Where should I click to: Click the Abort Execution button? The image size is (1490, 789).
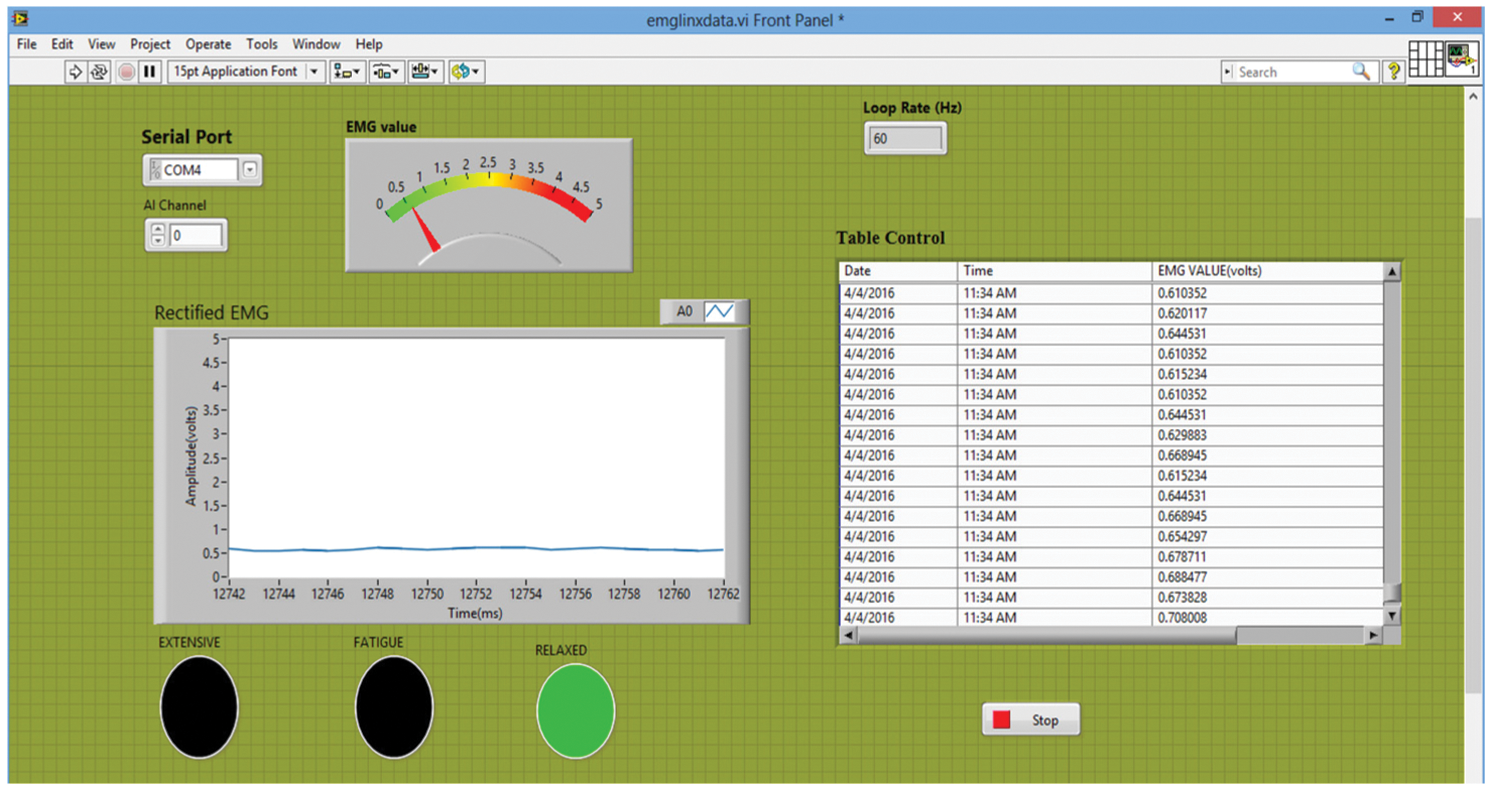pyautogui.click(x=126, y=72)
